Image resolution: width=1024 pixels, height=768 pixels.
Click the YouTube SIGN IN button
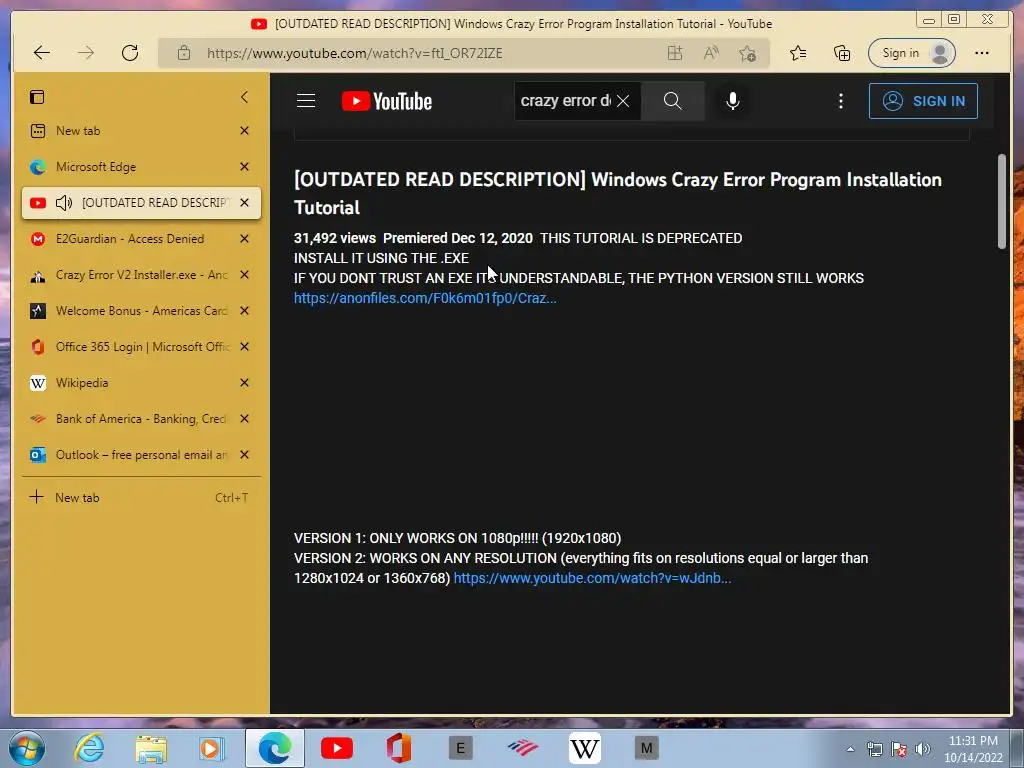point(923,101)
